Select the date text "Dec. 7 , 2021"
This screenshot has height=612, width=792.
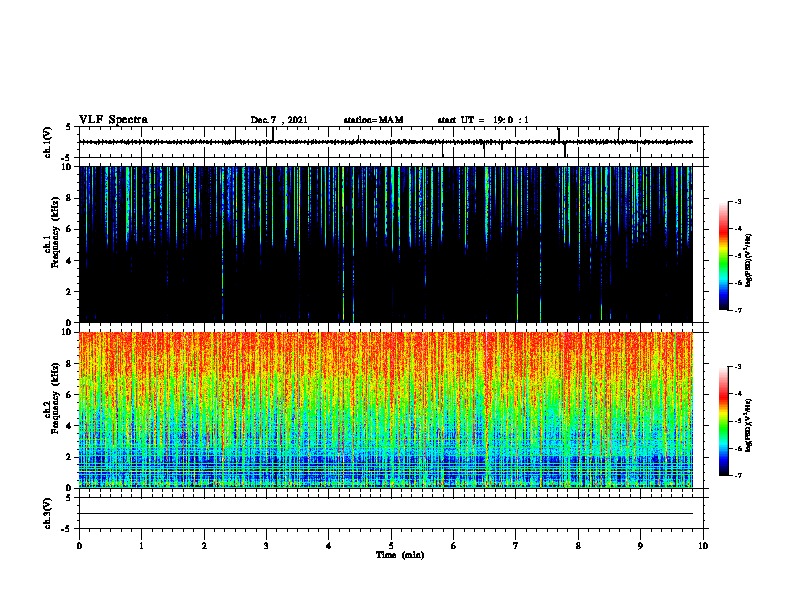(279, 120)
